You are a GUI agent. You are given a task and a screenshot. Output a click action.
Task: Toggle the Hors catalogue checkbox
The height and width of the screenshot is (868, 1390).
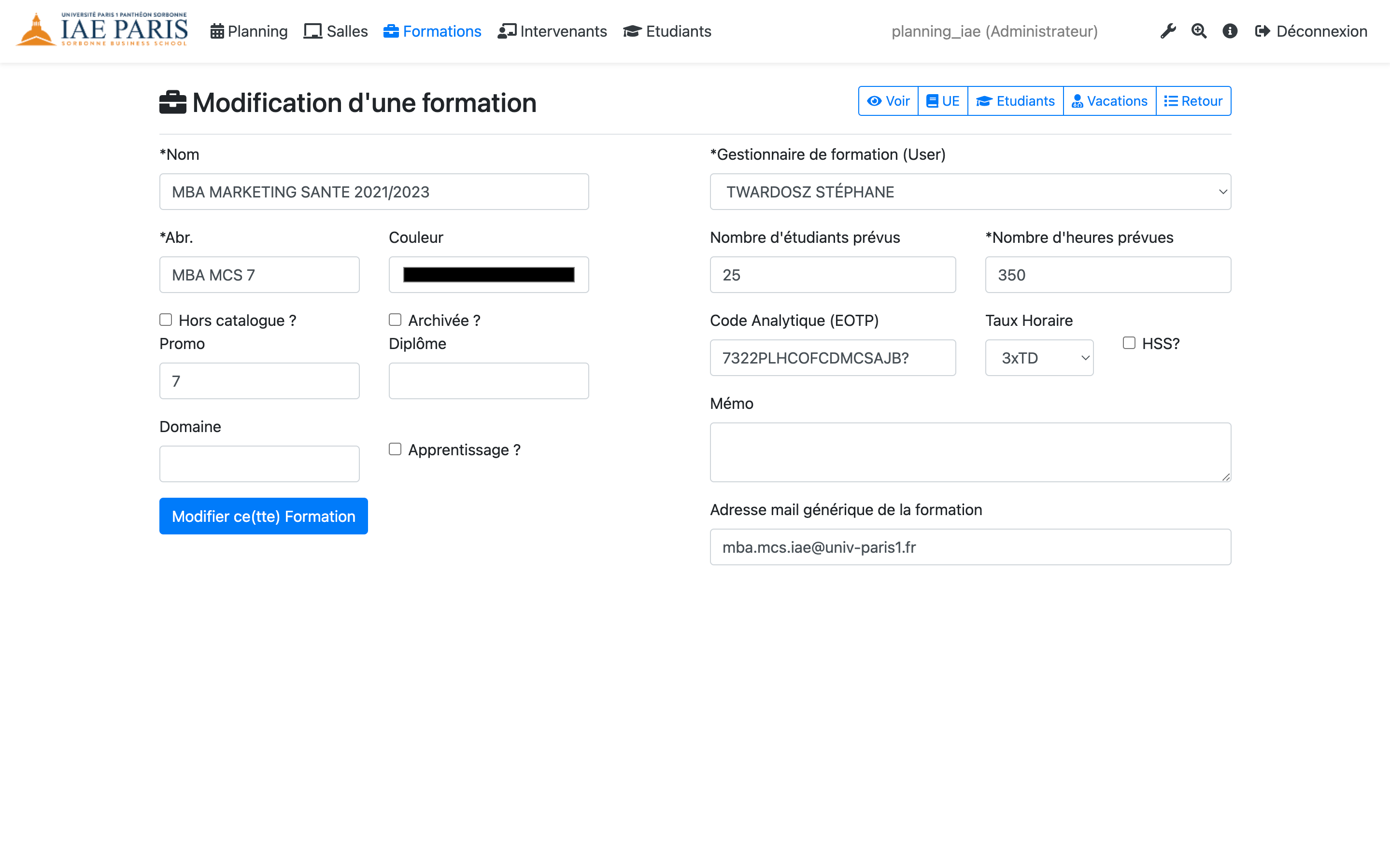coord(166,320)
